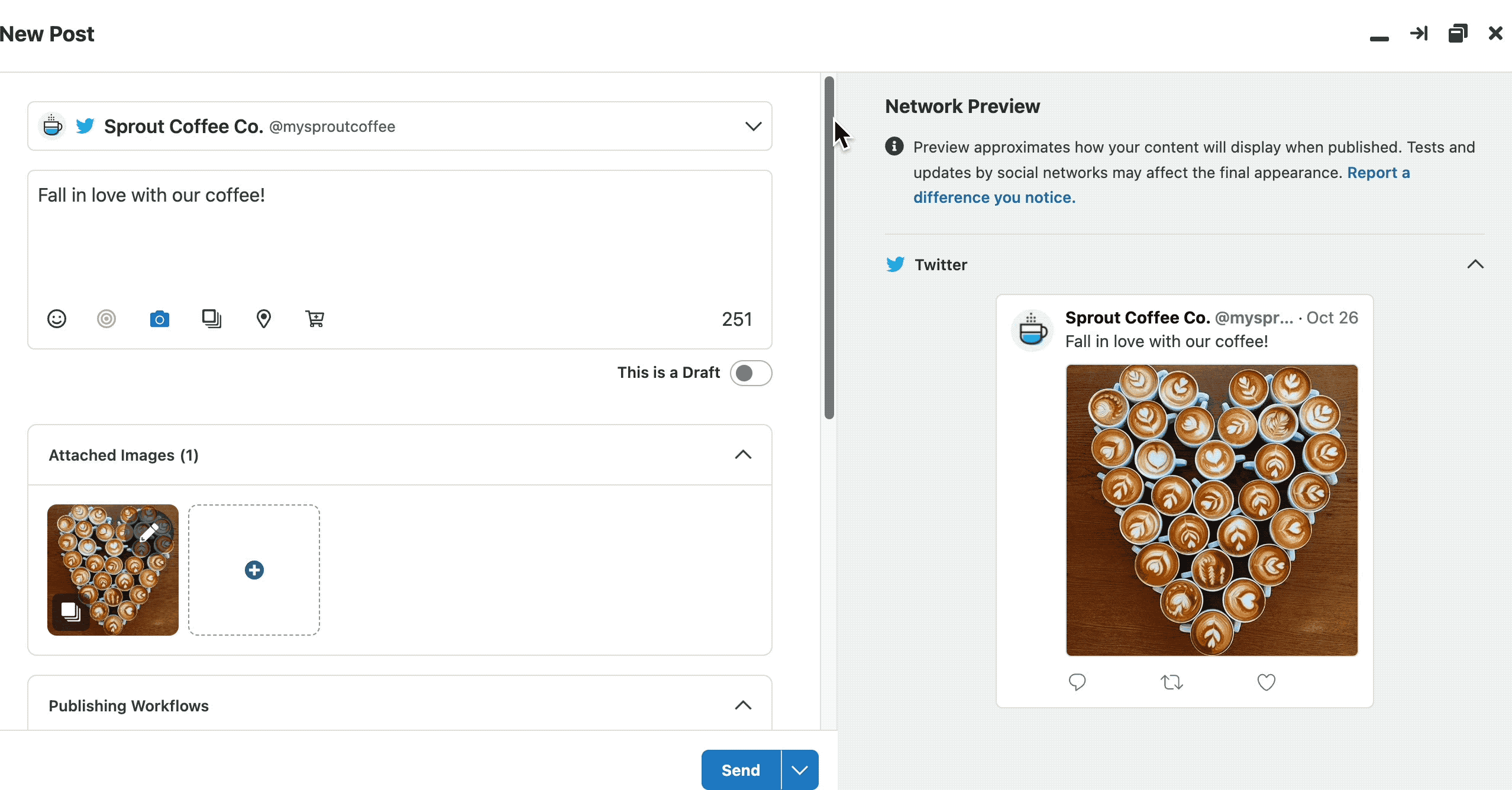Add a location with the pin icon

pos(264,319)
